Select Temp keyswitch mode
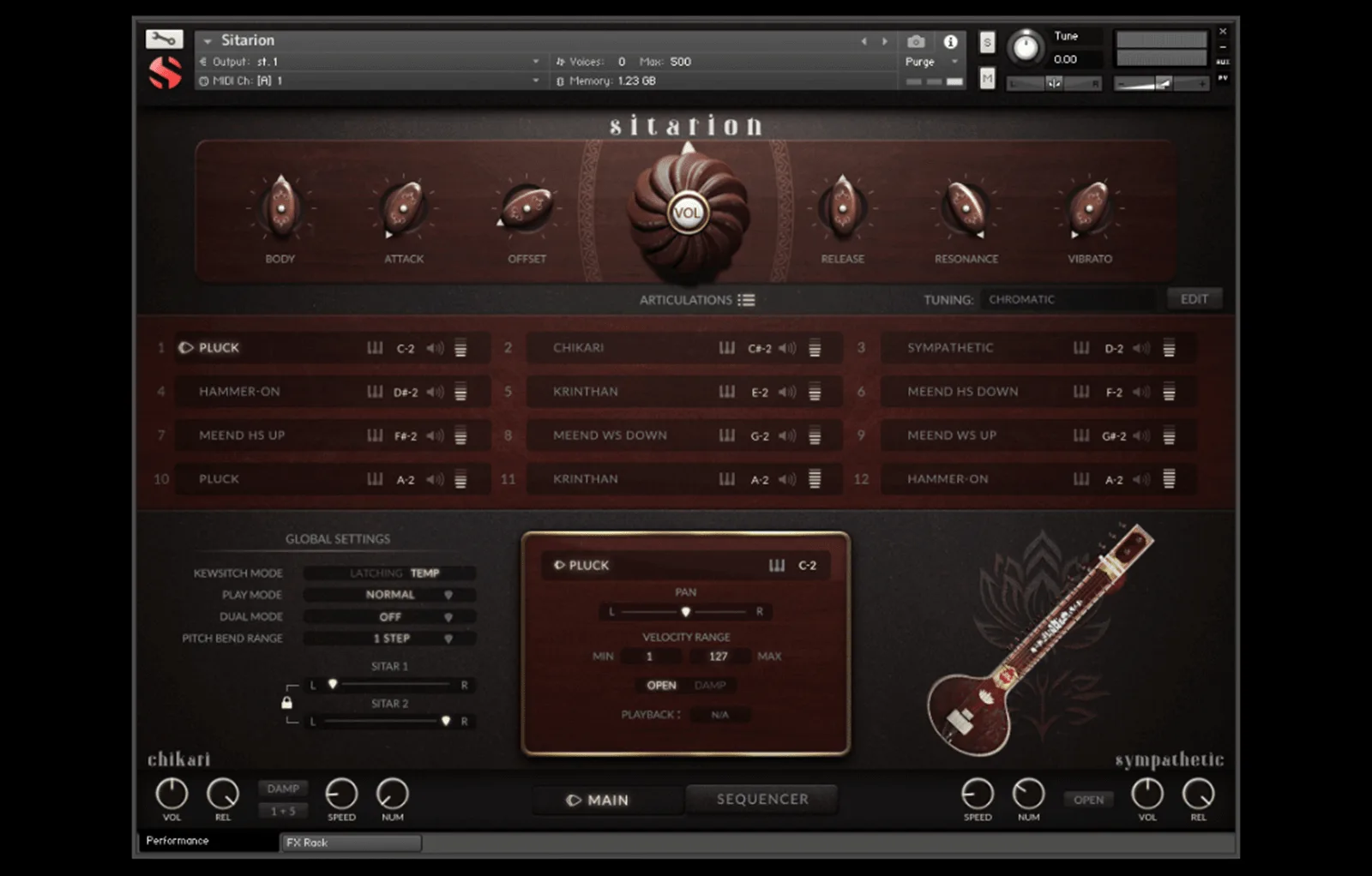 pyautogui.click(x=424, y=573)
